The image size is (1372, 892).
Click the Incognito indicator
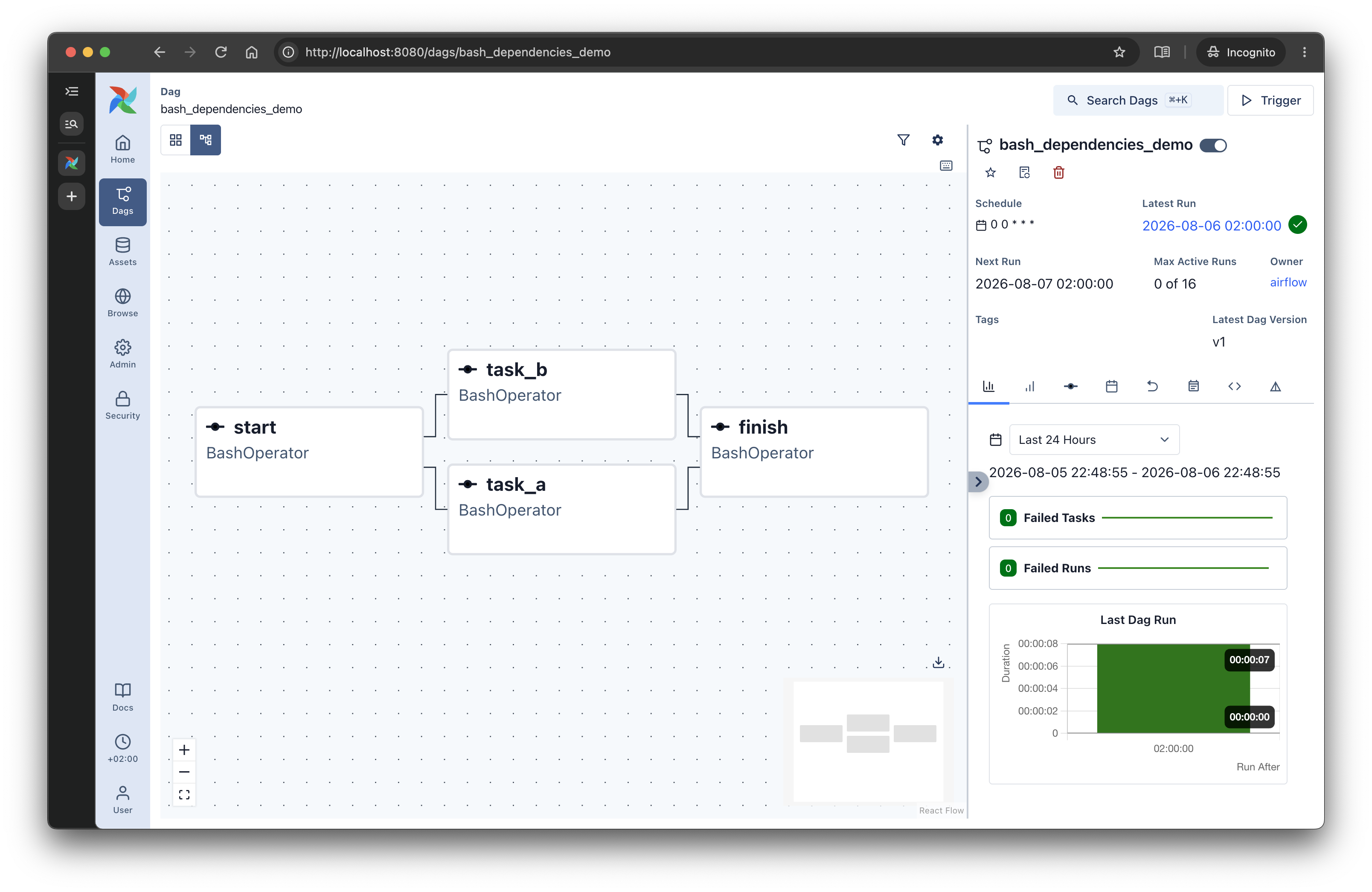pos(1241,52)
